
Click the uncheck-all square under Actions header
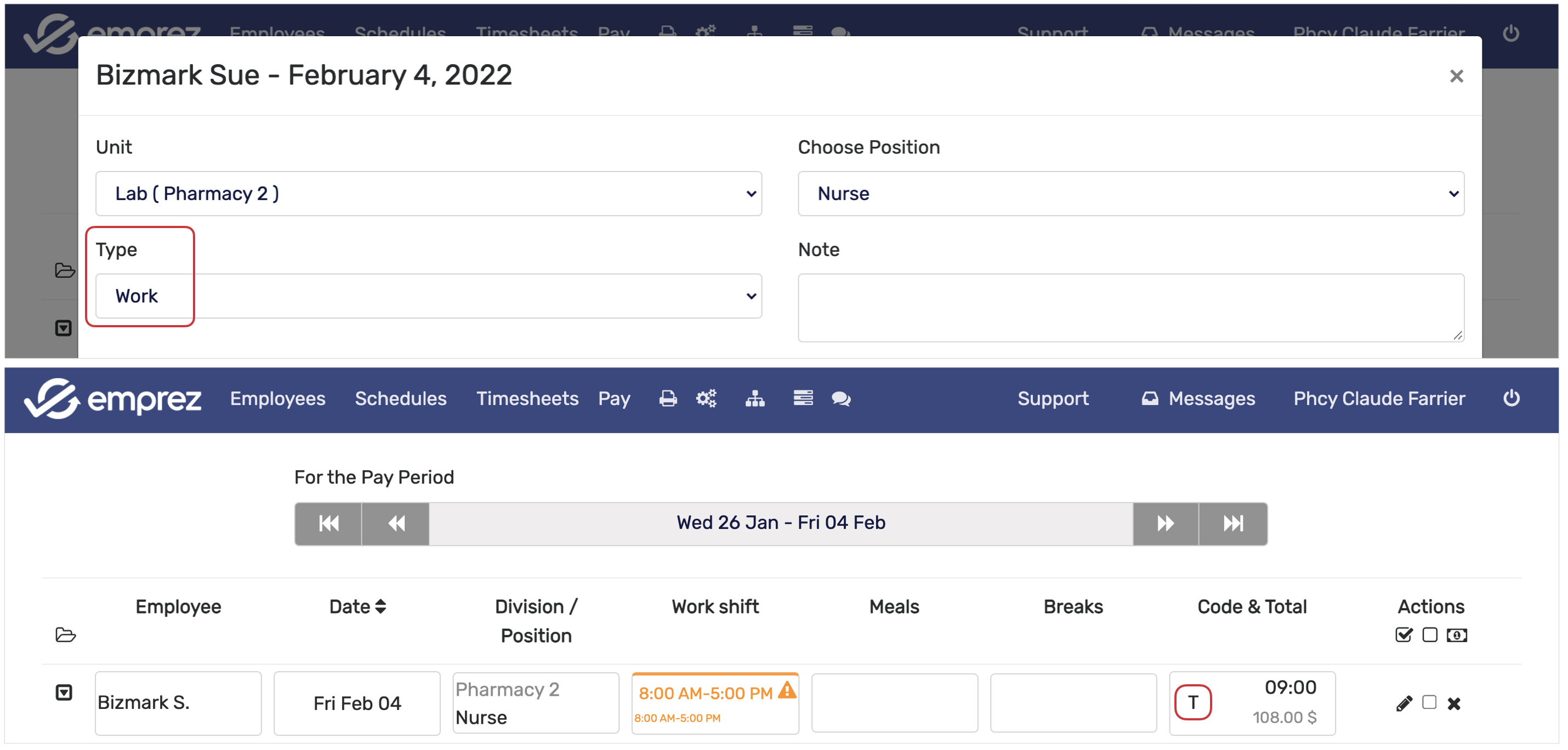pos(1429,635)
